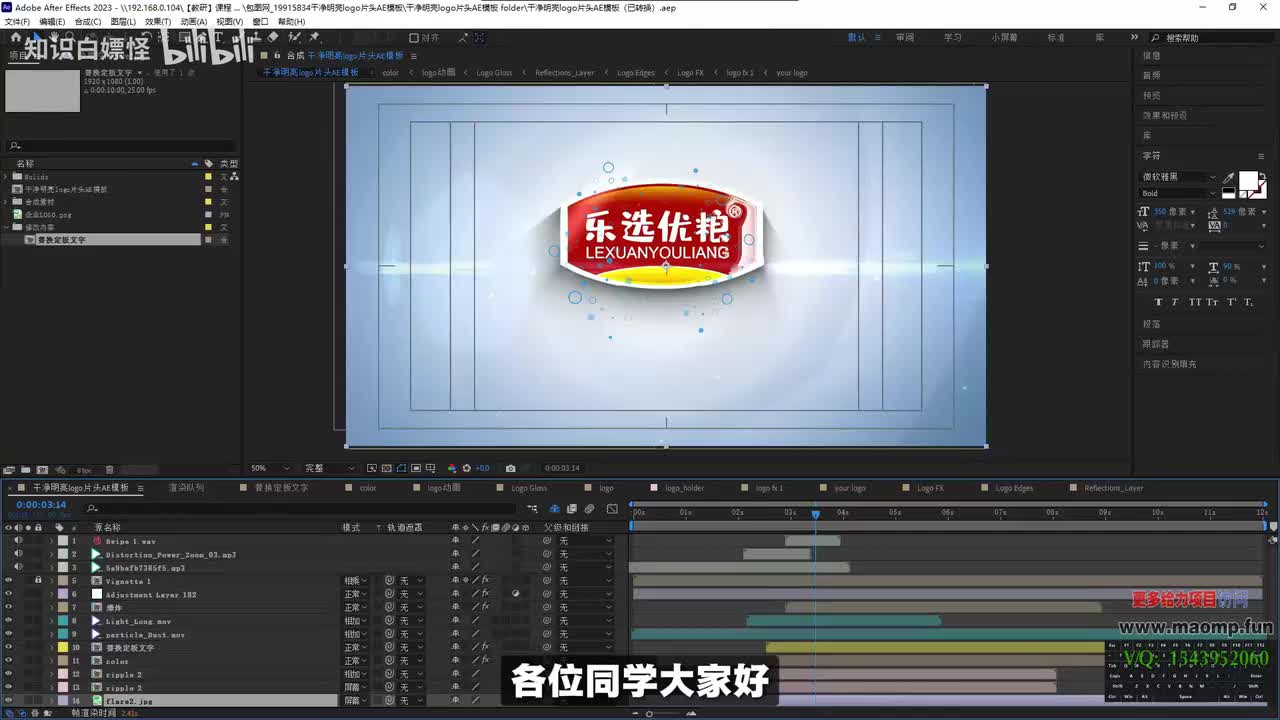Viewport: 1280px width, 720px height.
Task: Expand layer 8 Light_Long.mov properties
Action: click(52, 621)
